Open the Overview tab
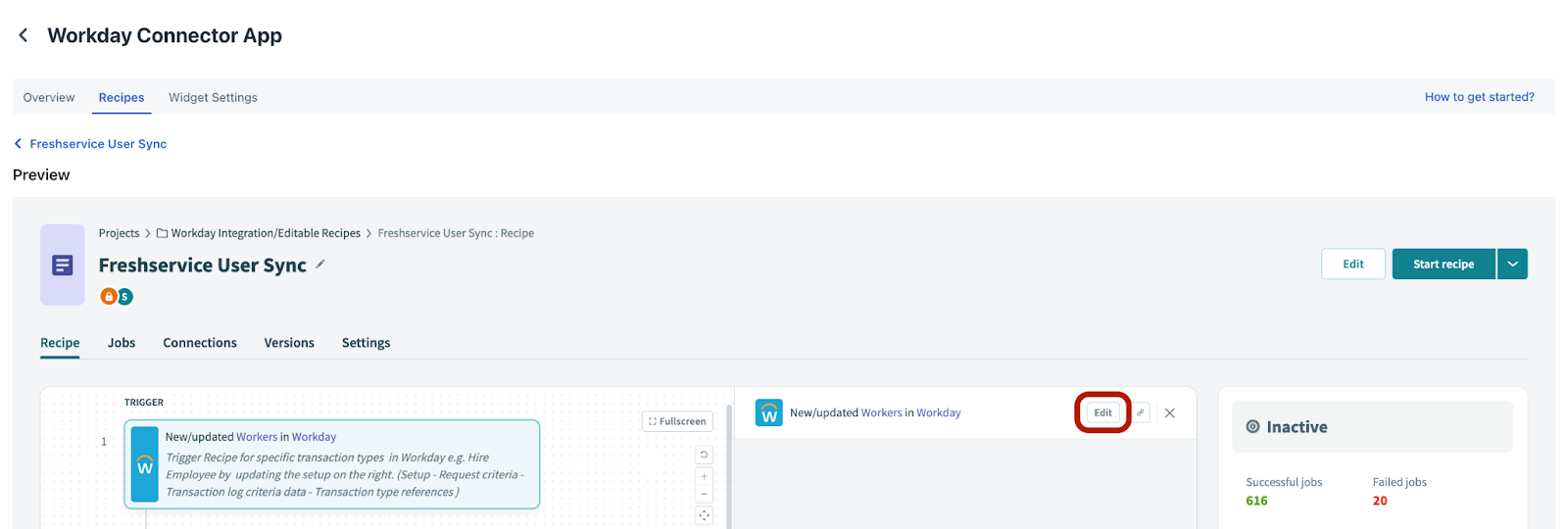The height and width of the screenshot is (529, 1568). pyautogui.click(x=49, y=97)
